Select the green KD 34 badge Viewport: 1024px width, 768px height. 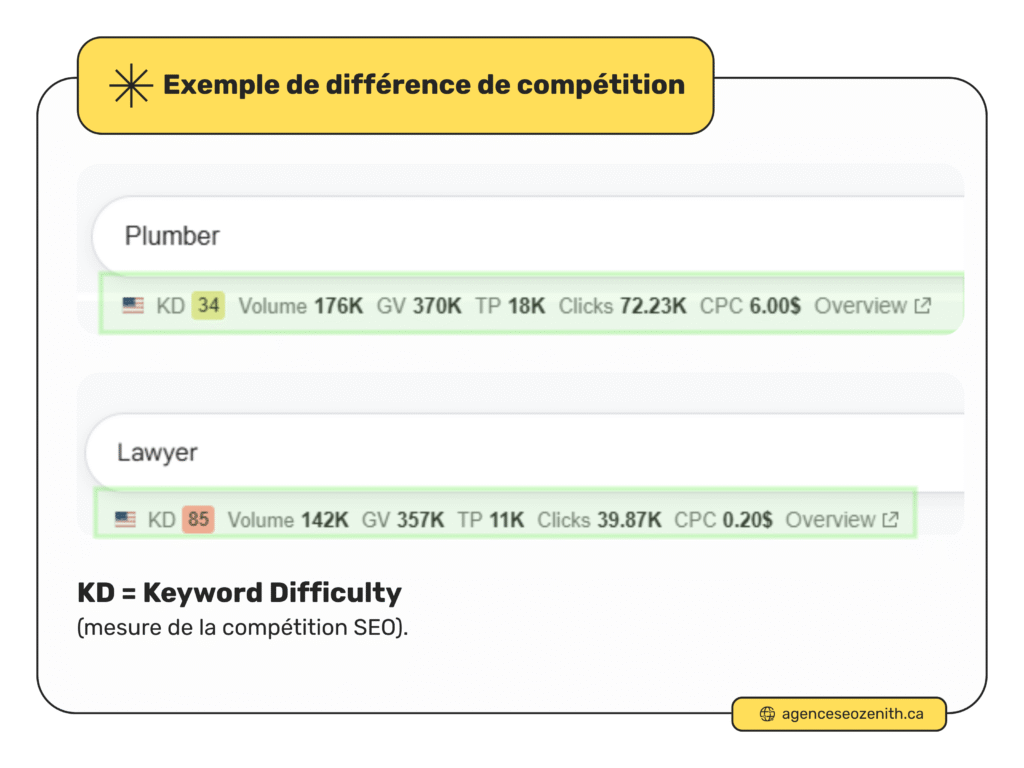[x=208, y=306]
